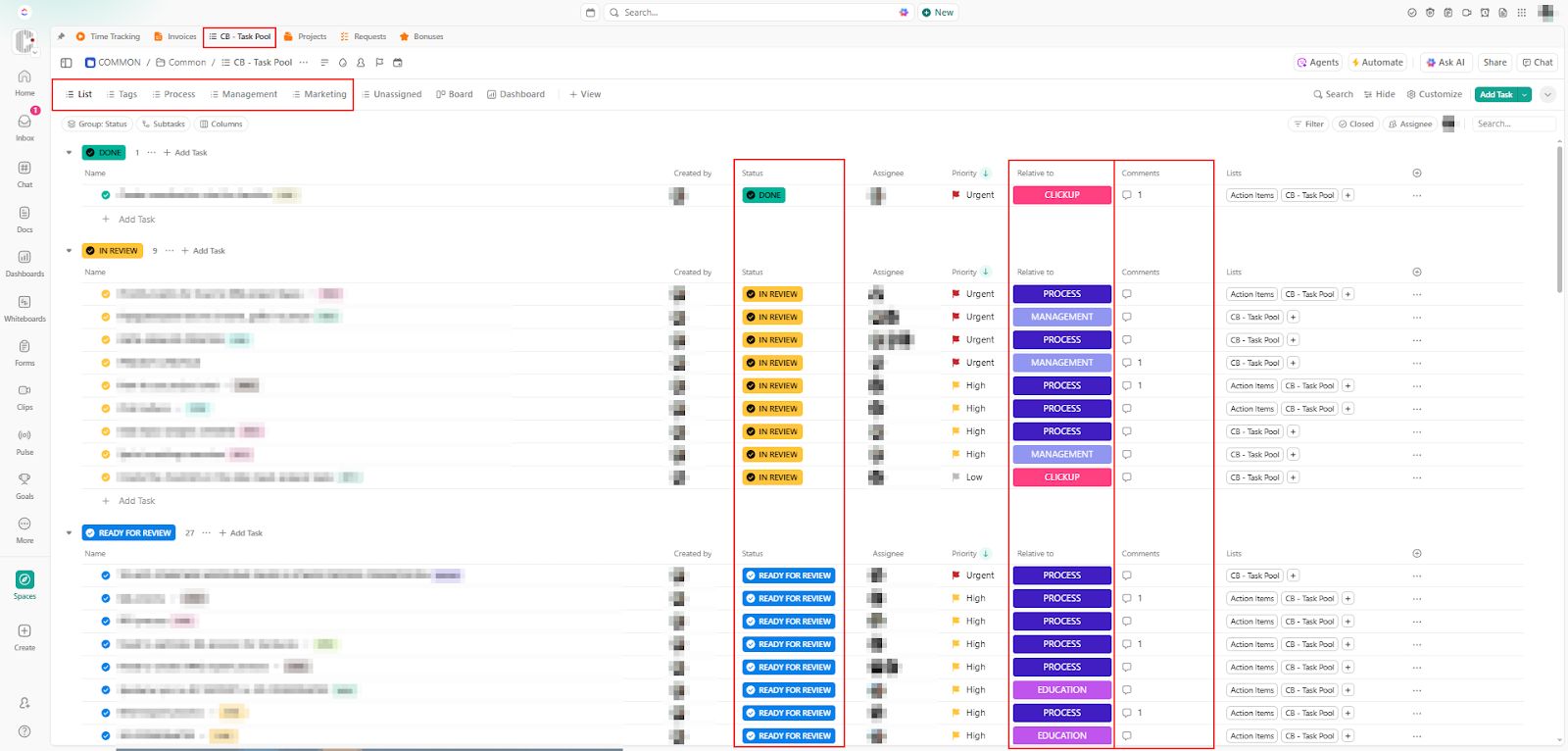Switch to the Time Tracking tab

point(108,37)
